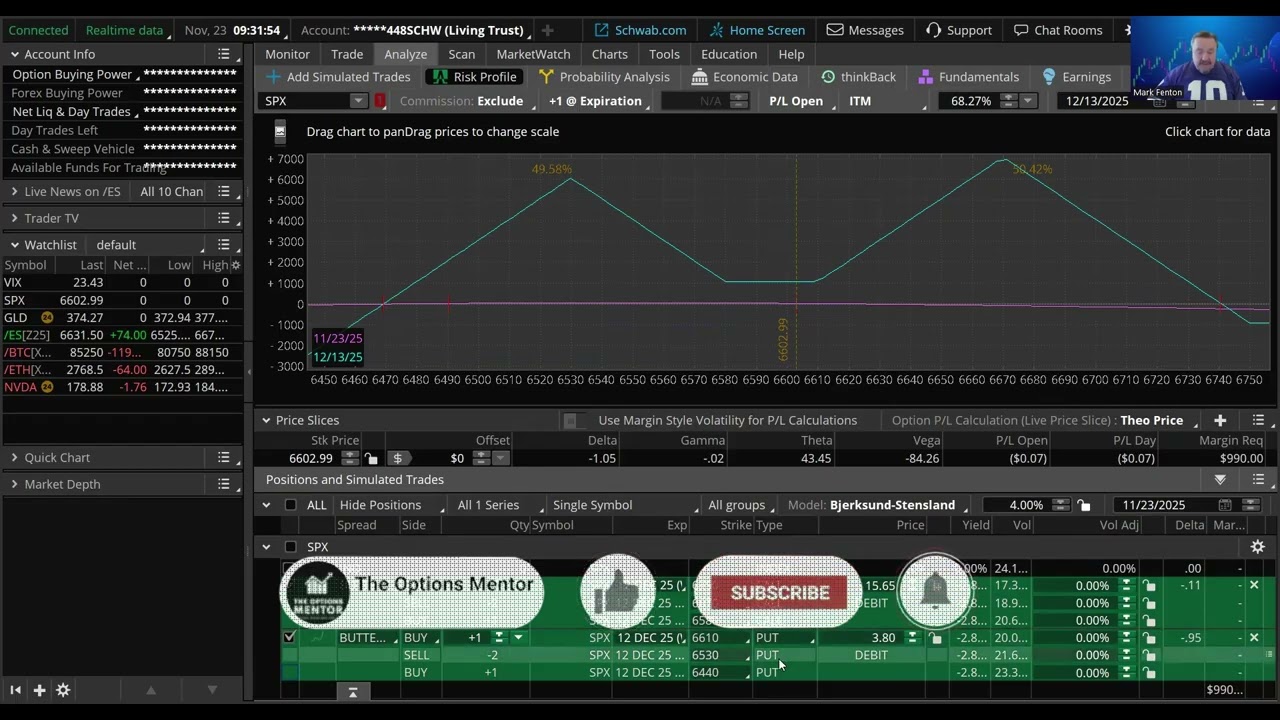
Task: Switch to MarketWatch tab
Action: (x=533, y=54)
